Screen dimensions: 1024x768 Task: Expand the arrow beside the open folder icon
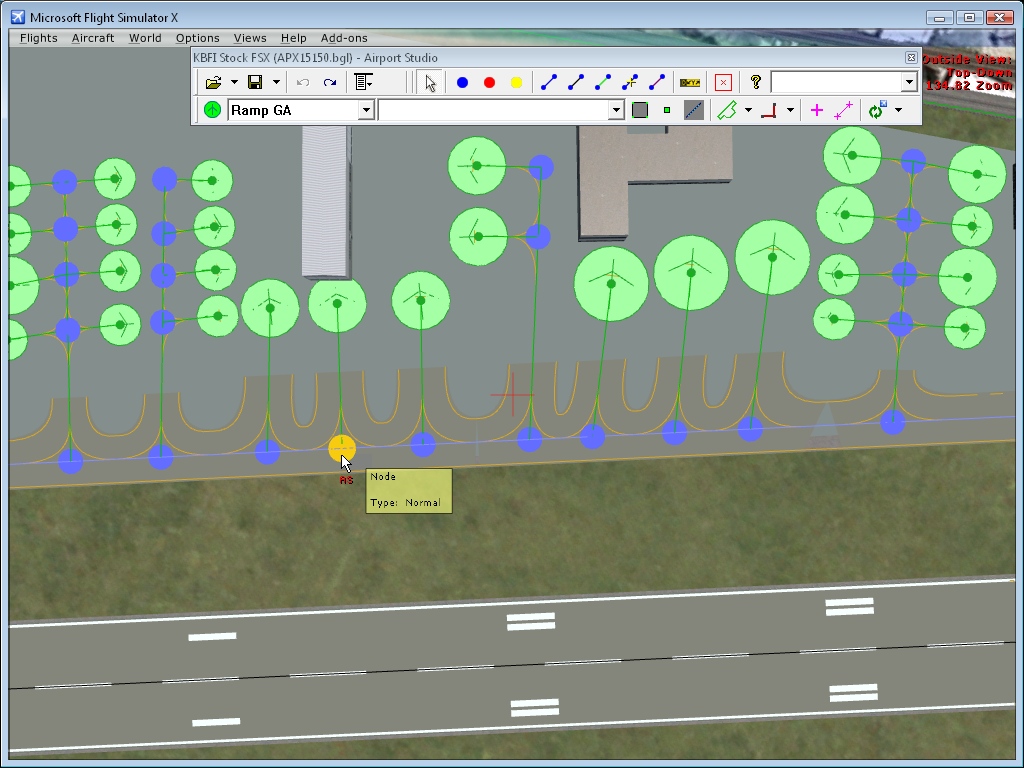[234, 82]
